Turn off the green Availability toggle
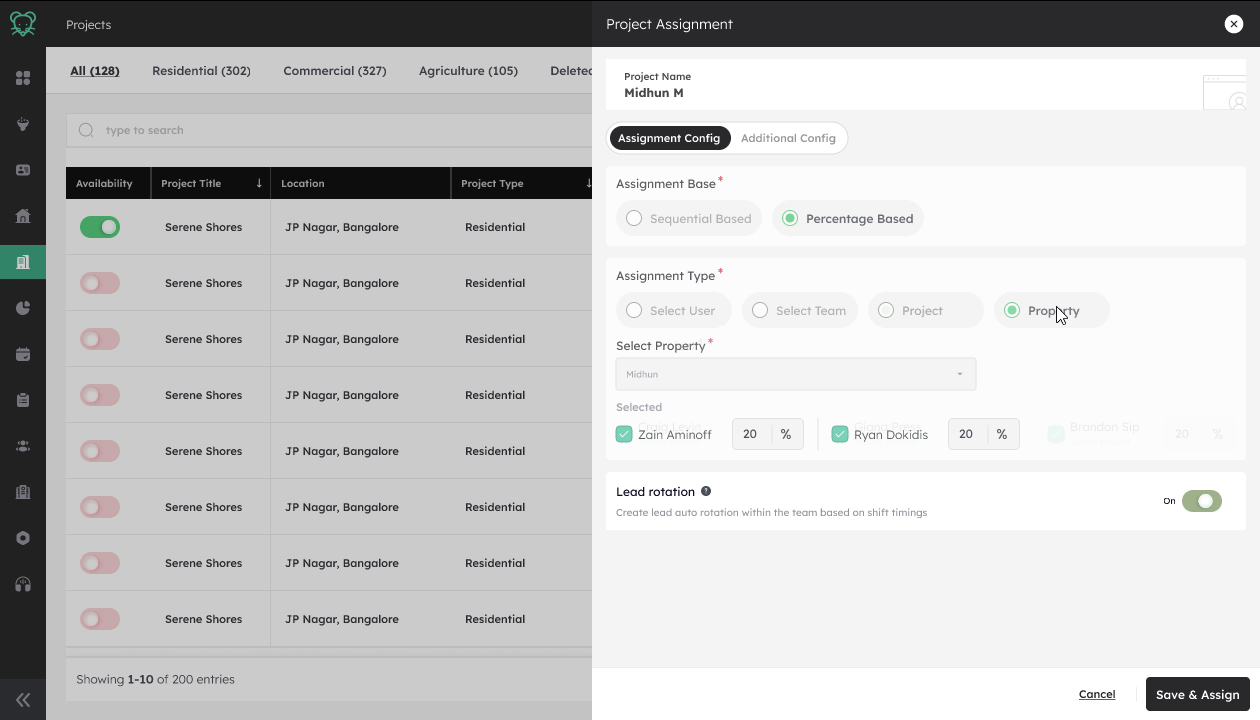1260x720 pixels. pyautogui.click(x=100, y=227)
